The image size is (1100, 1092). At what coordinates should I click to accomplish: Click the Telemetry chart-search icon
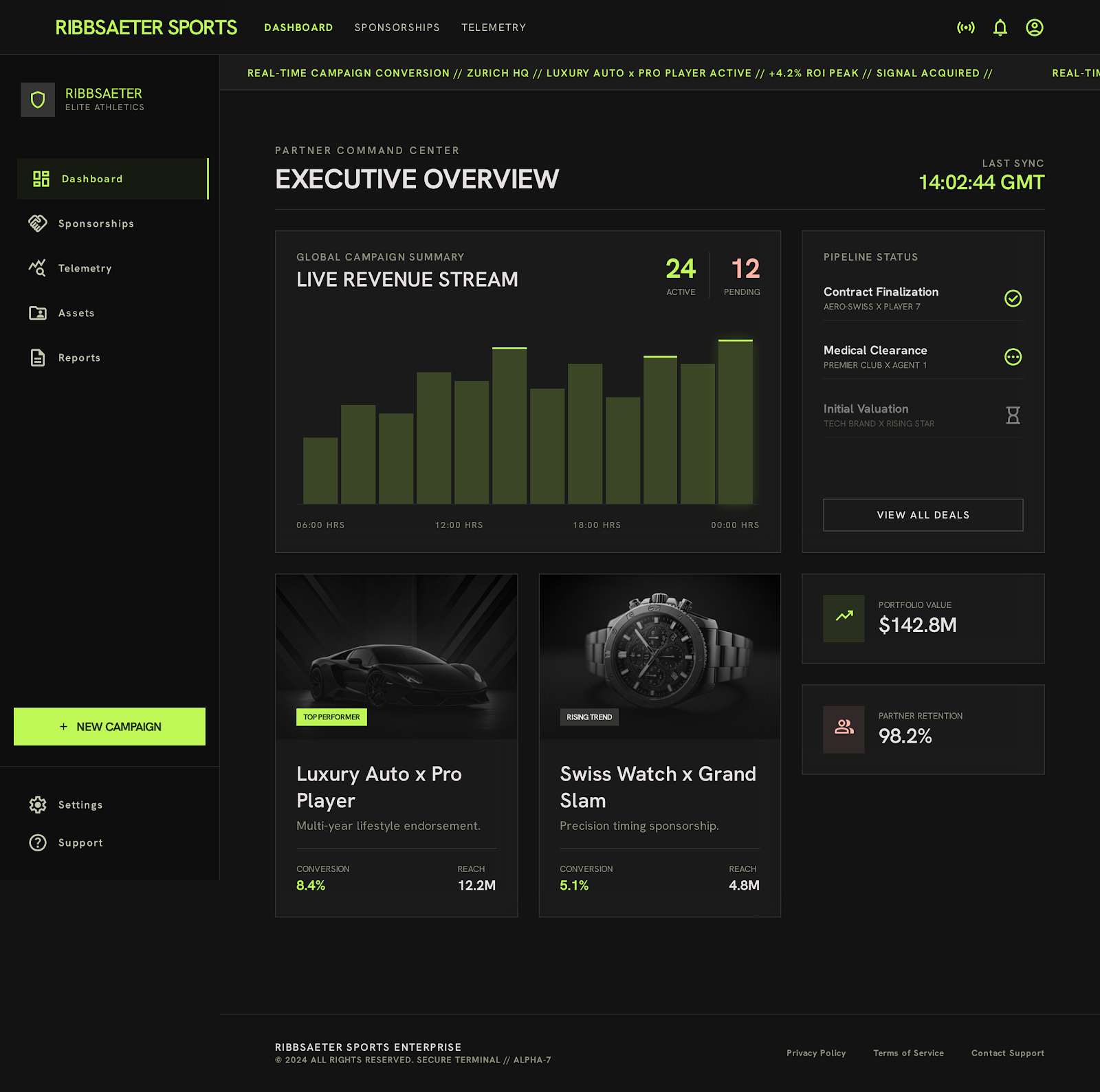tap(38, 268)
